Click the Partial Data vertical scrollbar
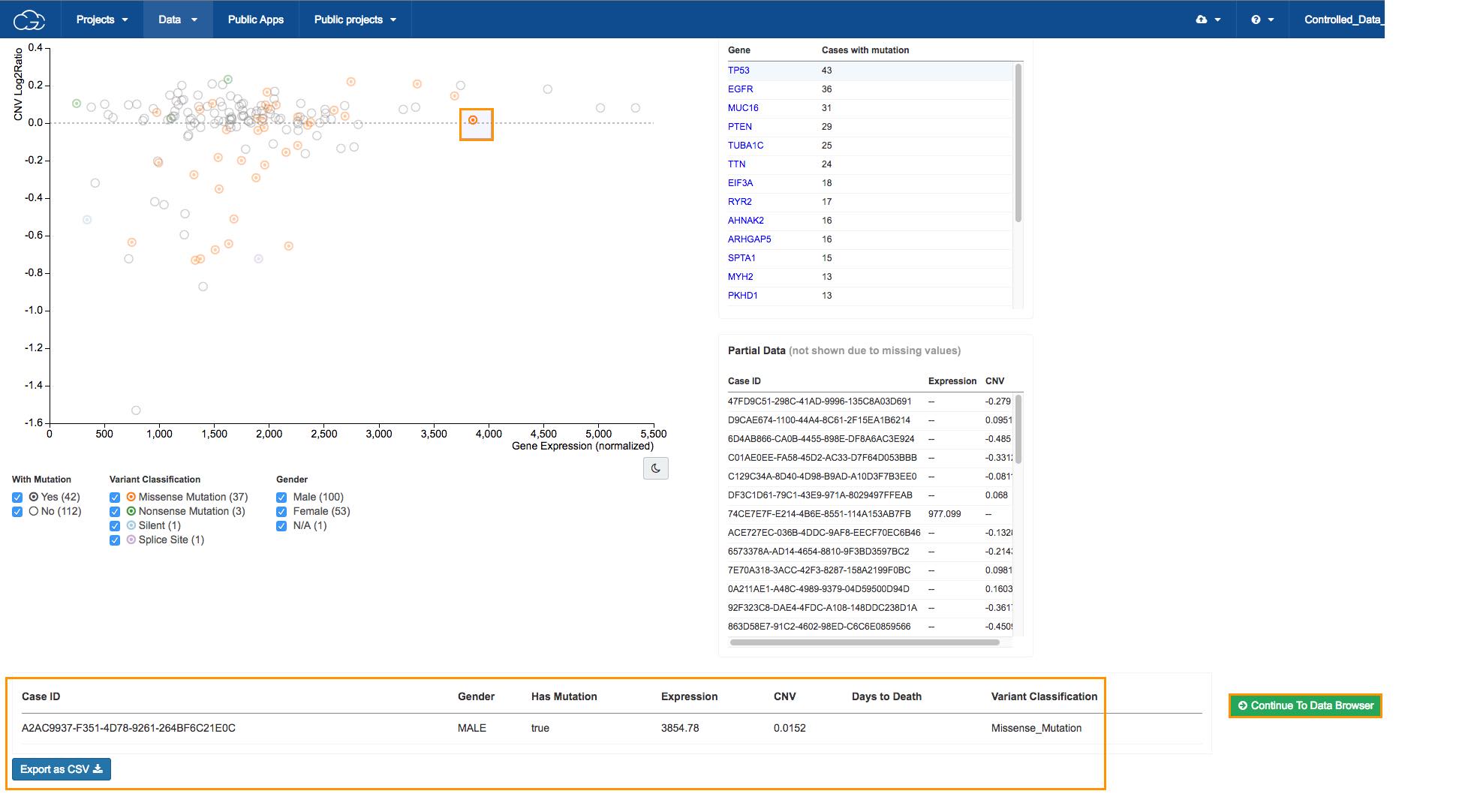The image size is (1465, 812). coord(1018,429)
